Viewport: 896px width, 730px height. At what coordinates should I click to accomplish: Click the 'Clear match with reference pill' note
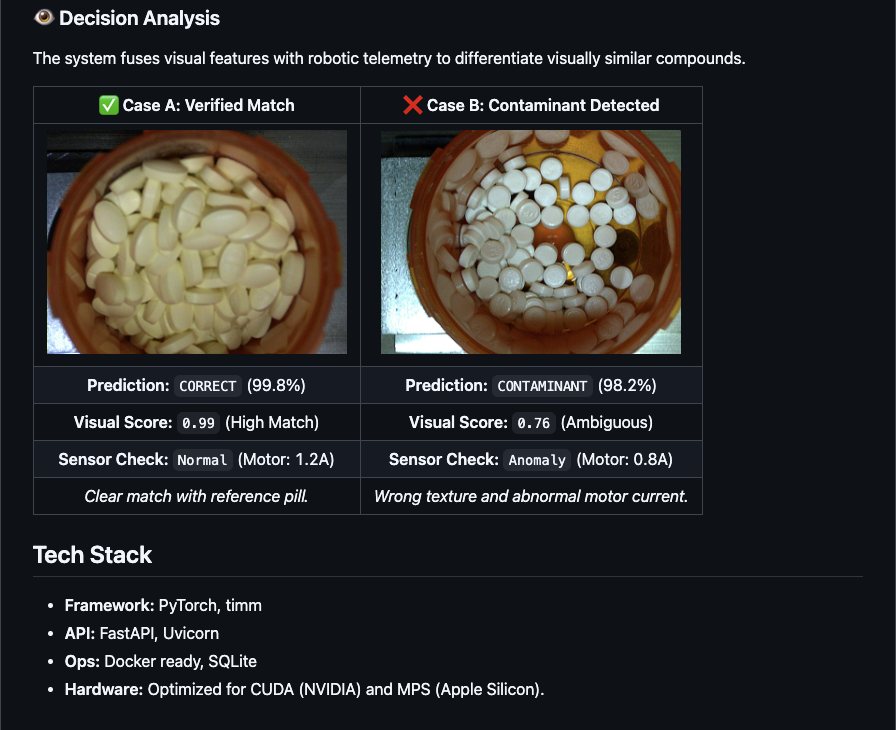coord(196,496)
